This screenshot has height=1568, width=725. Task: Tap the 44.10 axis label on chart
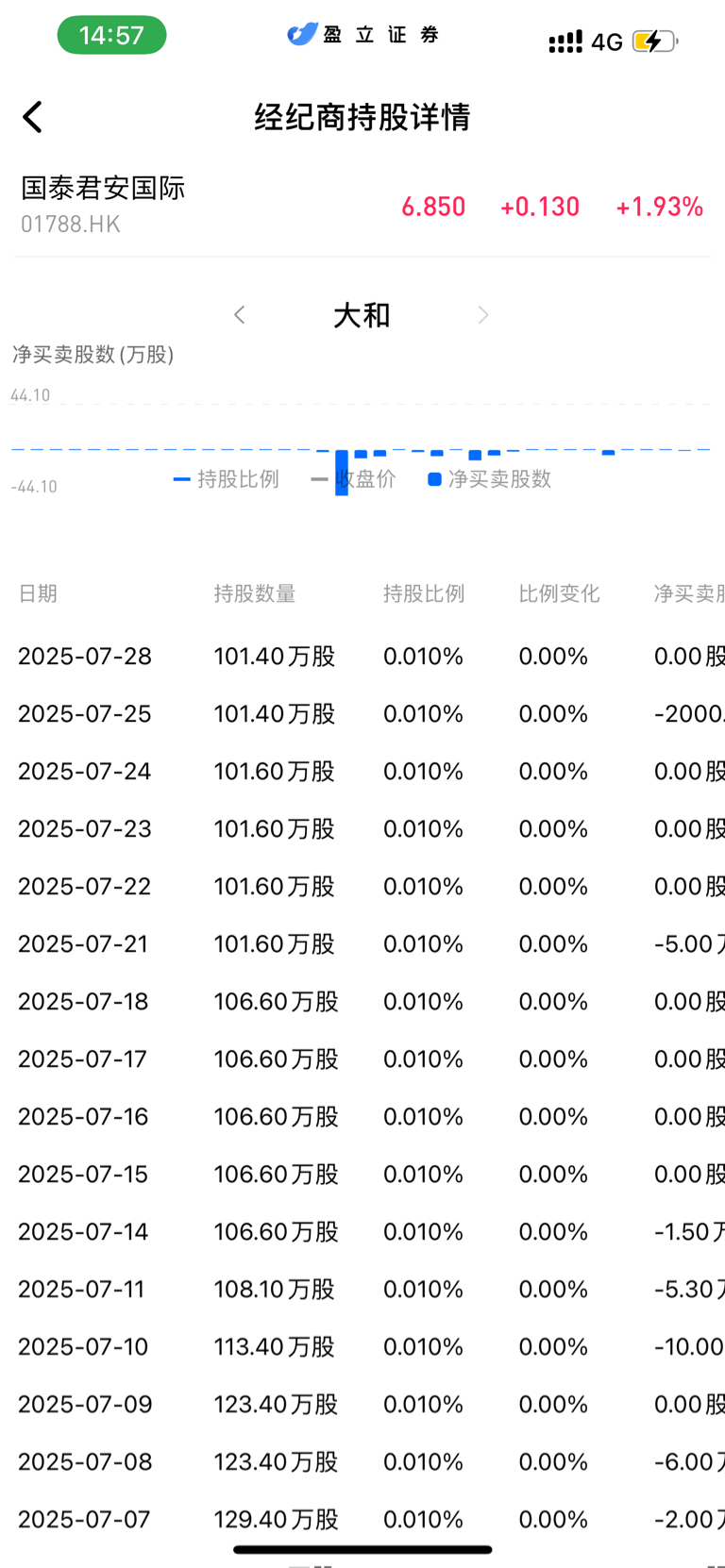[x=30, y=395]
